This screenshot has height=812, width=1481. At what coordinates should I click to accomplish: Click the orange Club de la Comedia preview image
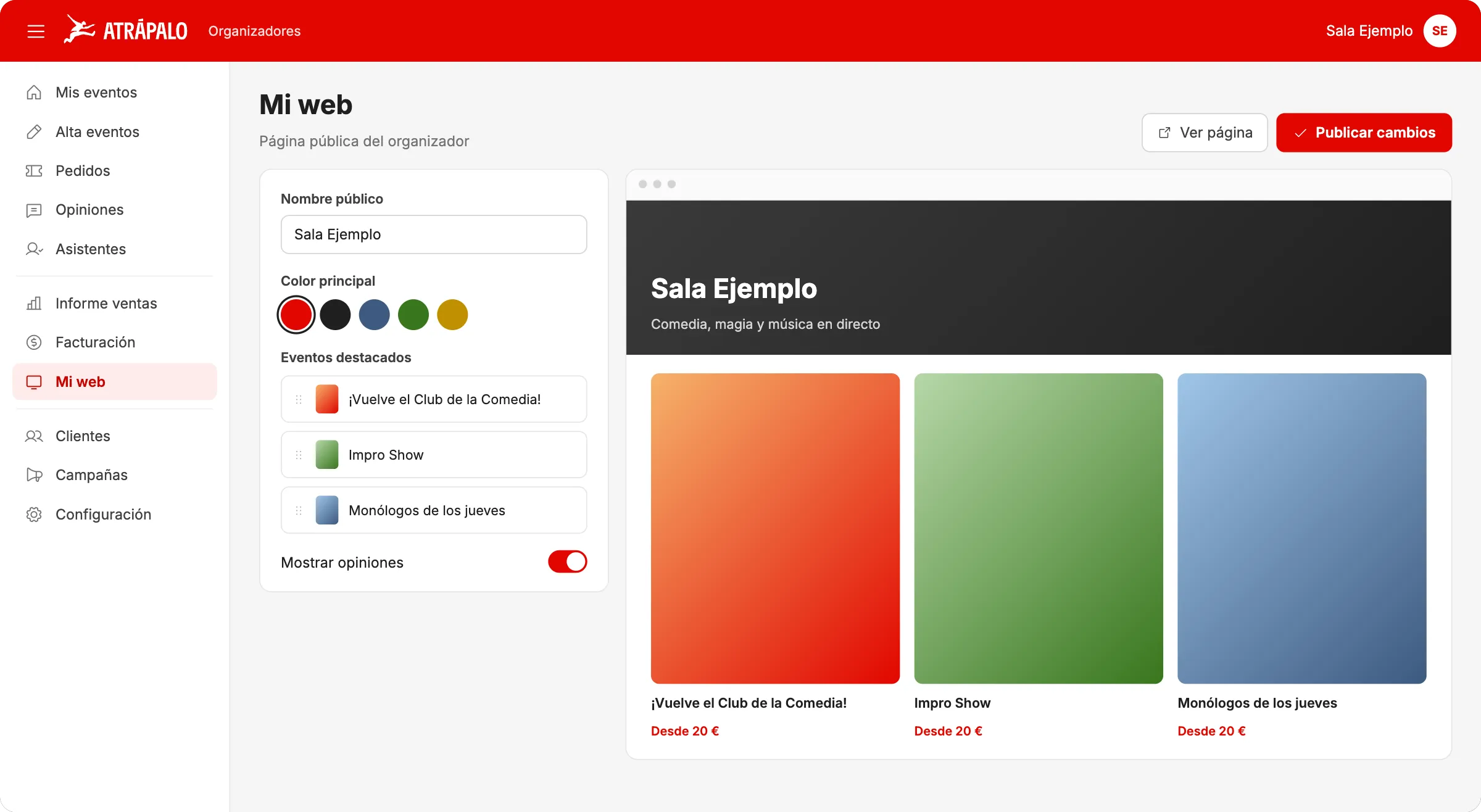(775, 528)
